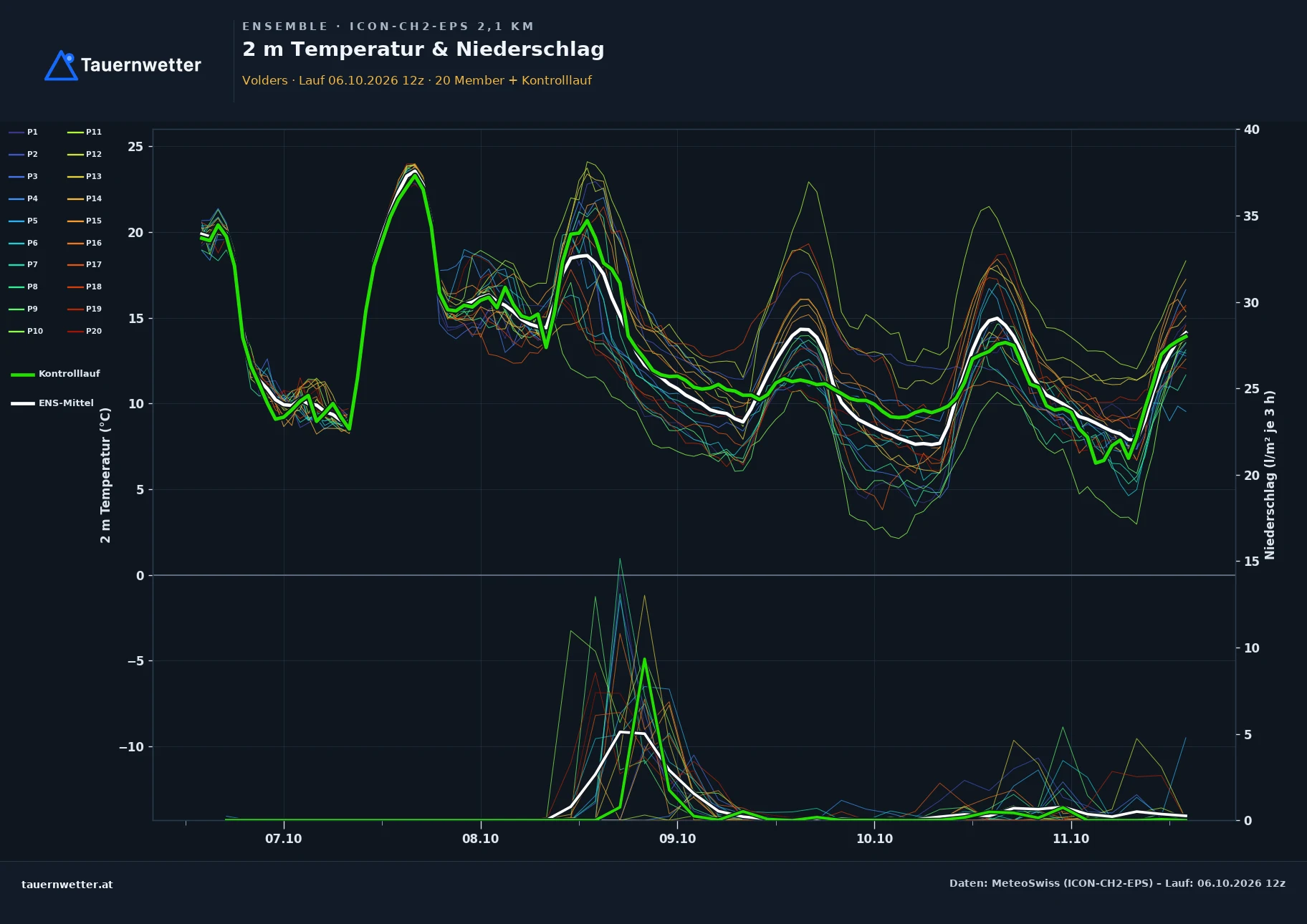Open the tauernwetter.at footer link
This screenshot has height=924, width=1307.
tap(67, 885)
